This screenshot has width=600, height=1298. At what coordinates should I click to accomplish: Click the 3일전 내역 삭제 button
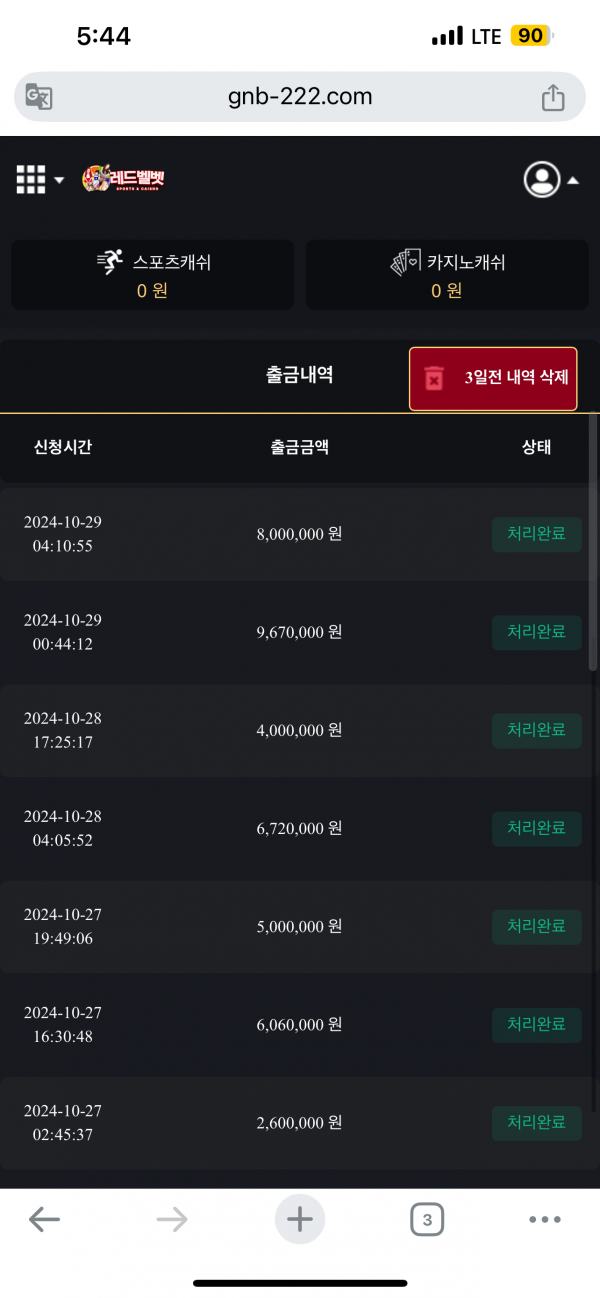pyautogui.click(x=493, y=379)
